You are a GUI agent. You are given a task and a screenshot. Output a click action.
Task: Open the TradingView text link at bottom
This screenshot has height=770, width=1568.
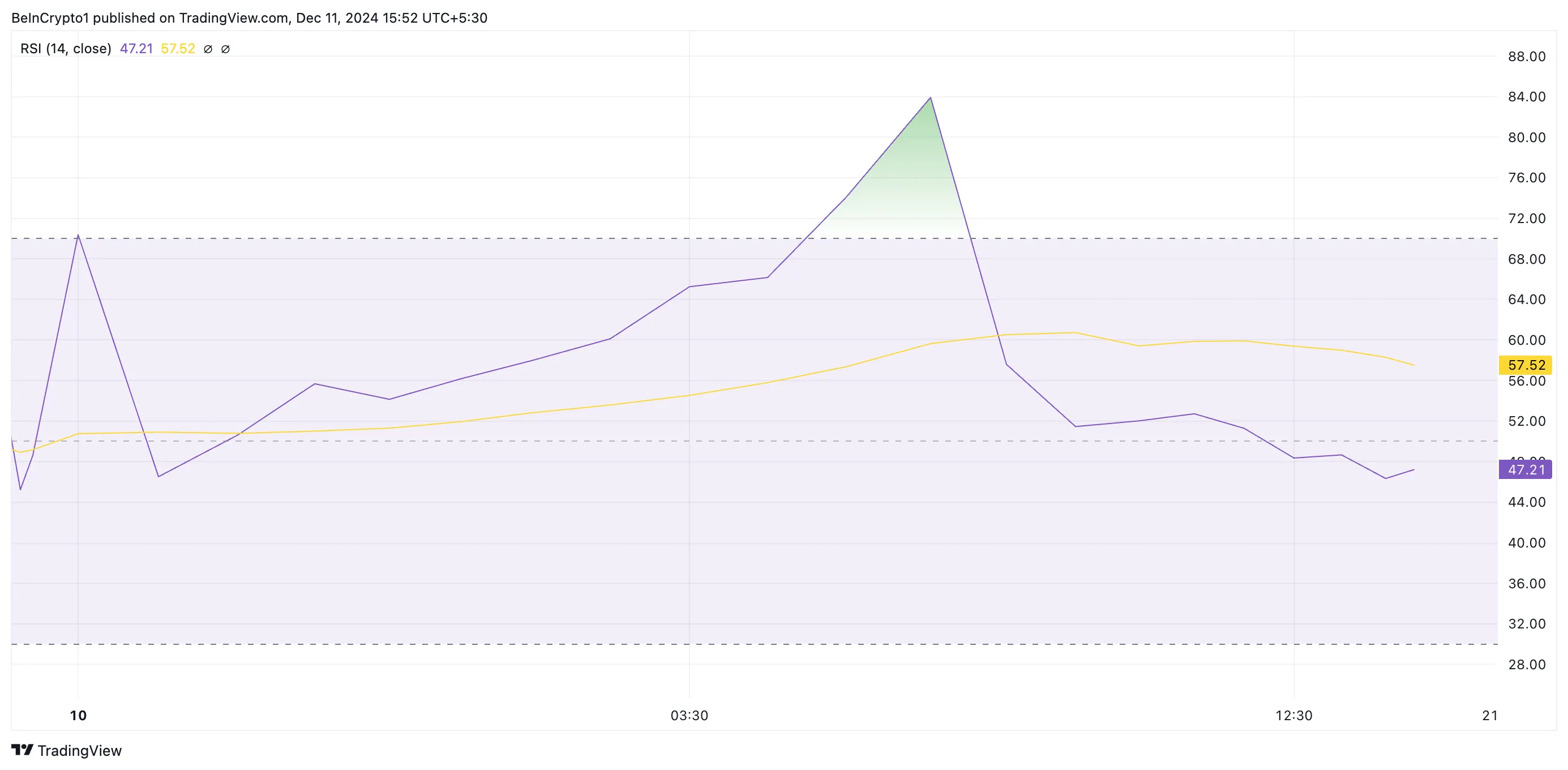click(x=80, y=751)
